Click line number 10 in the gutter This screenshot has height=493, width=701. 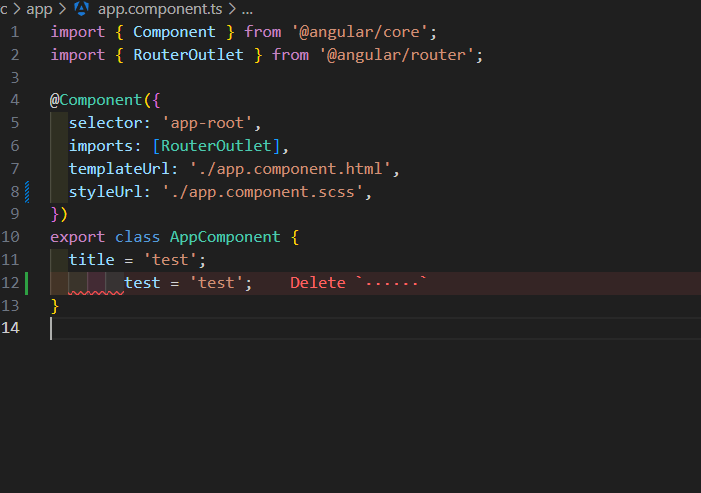click(x=10, y=236)
